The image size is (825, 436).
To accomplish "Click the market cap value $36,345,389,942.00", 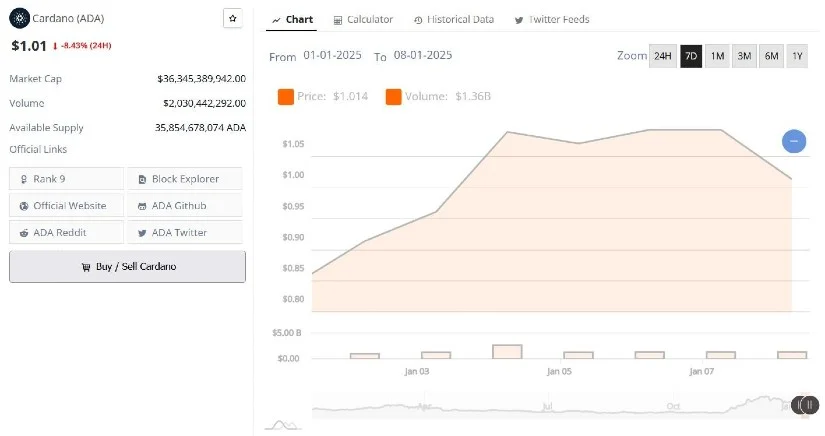I will click(x=202, y=79).
